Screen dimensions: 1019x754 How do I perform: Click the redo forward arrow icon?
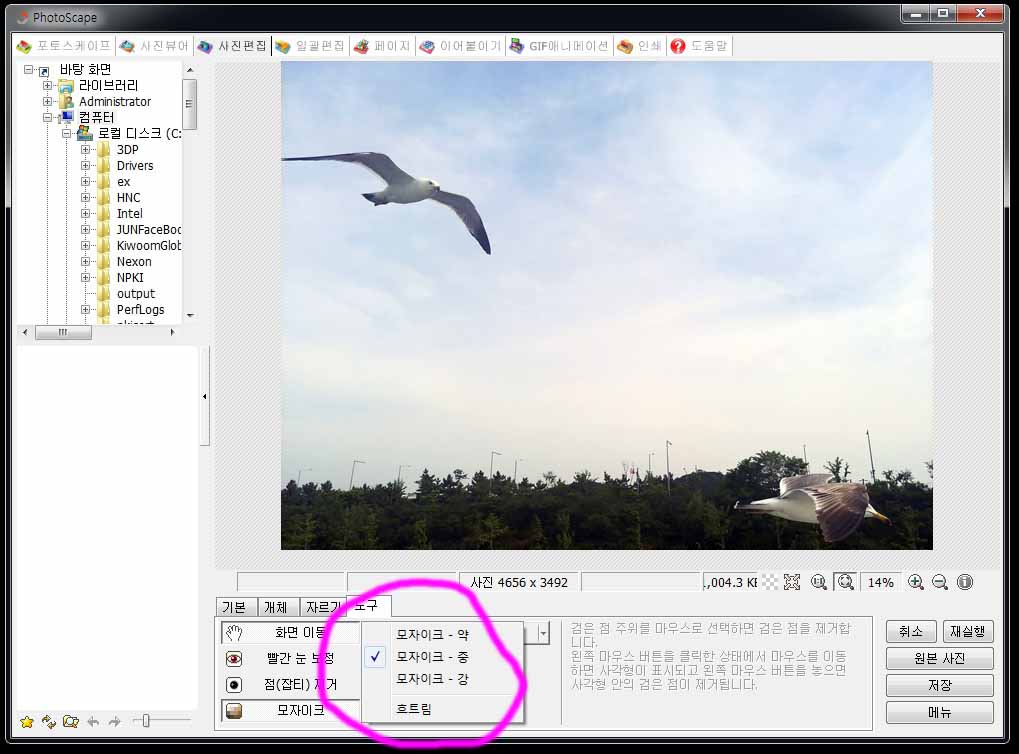tap(114, 722)
